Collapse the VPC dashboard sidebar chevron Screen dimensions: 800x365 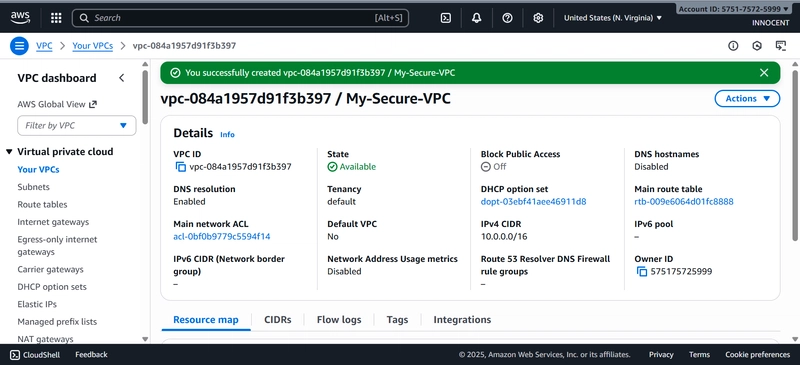(x=121, y=78)
